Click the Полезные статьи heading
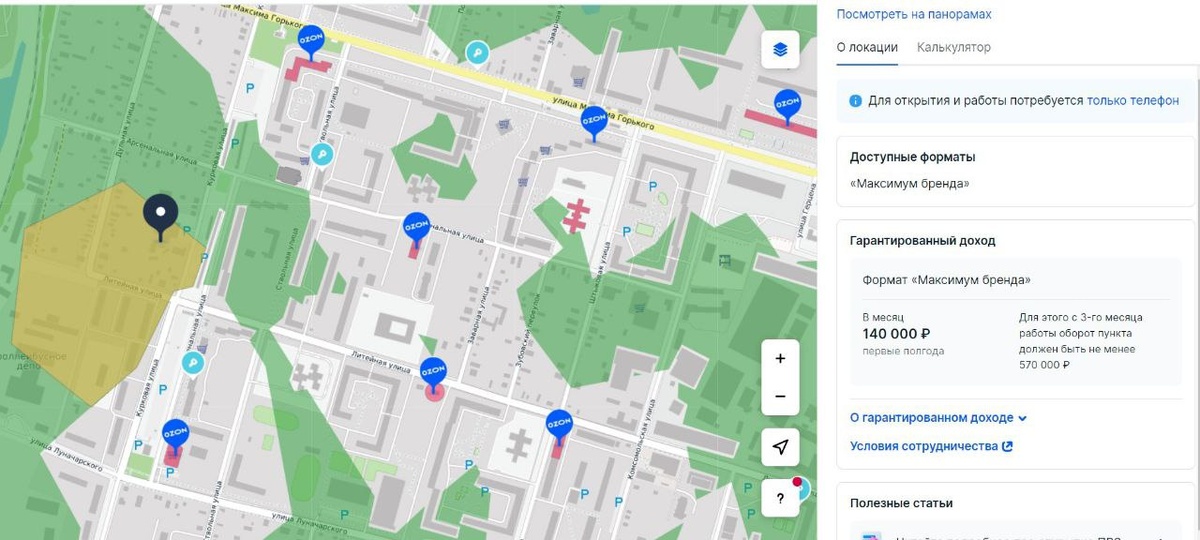The image size is (1200, 540). [901, 503]
